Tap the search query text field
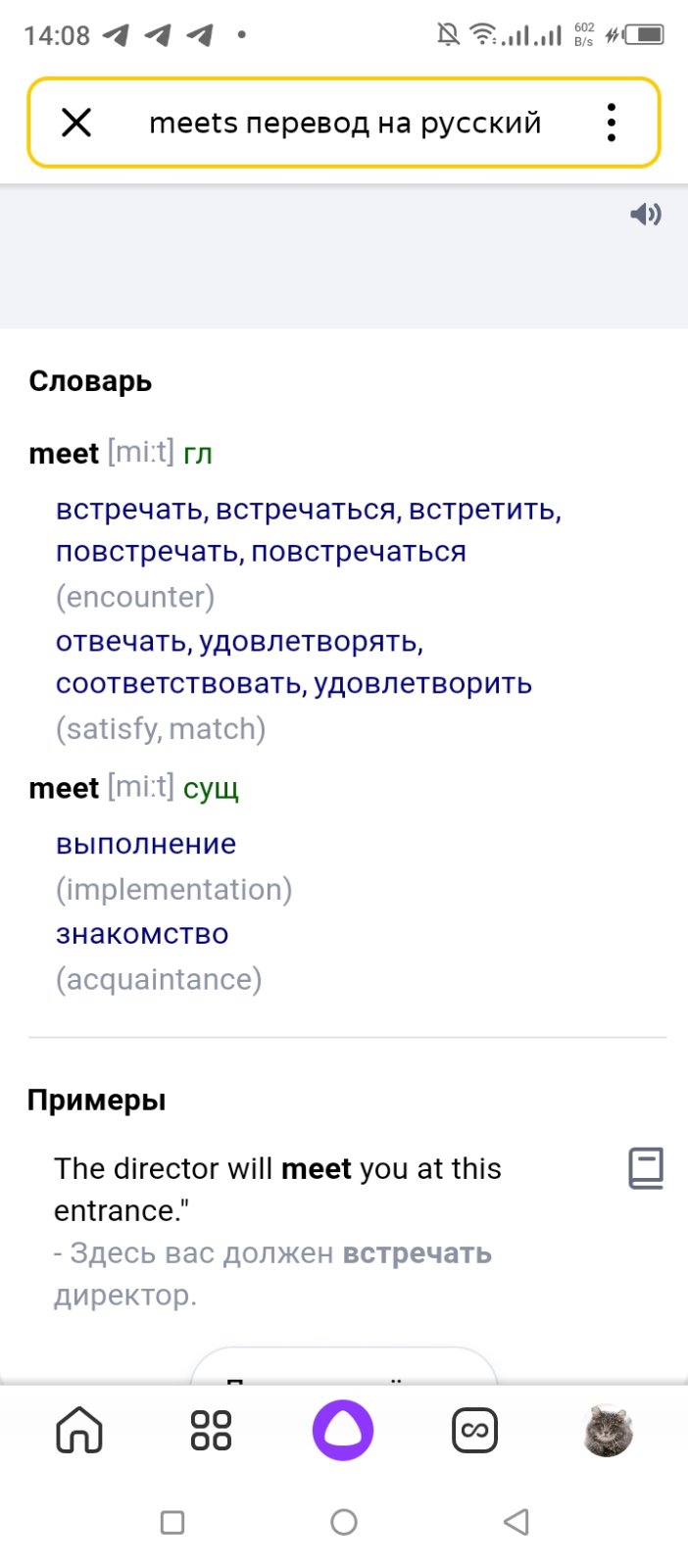 (x=345, y=123)
